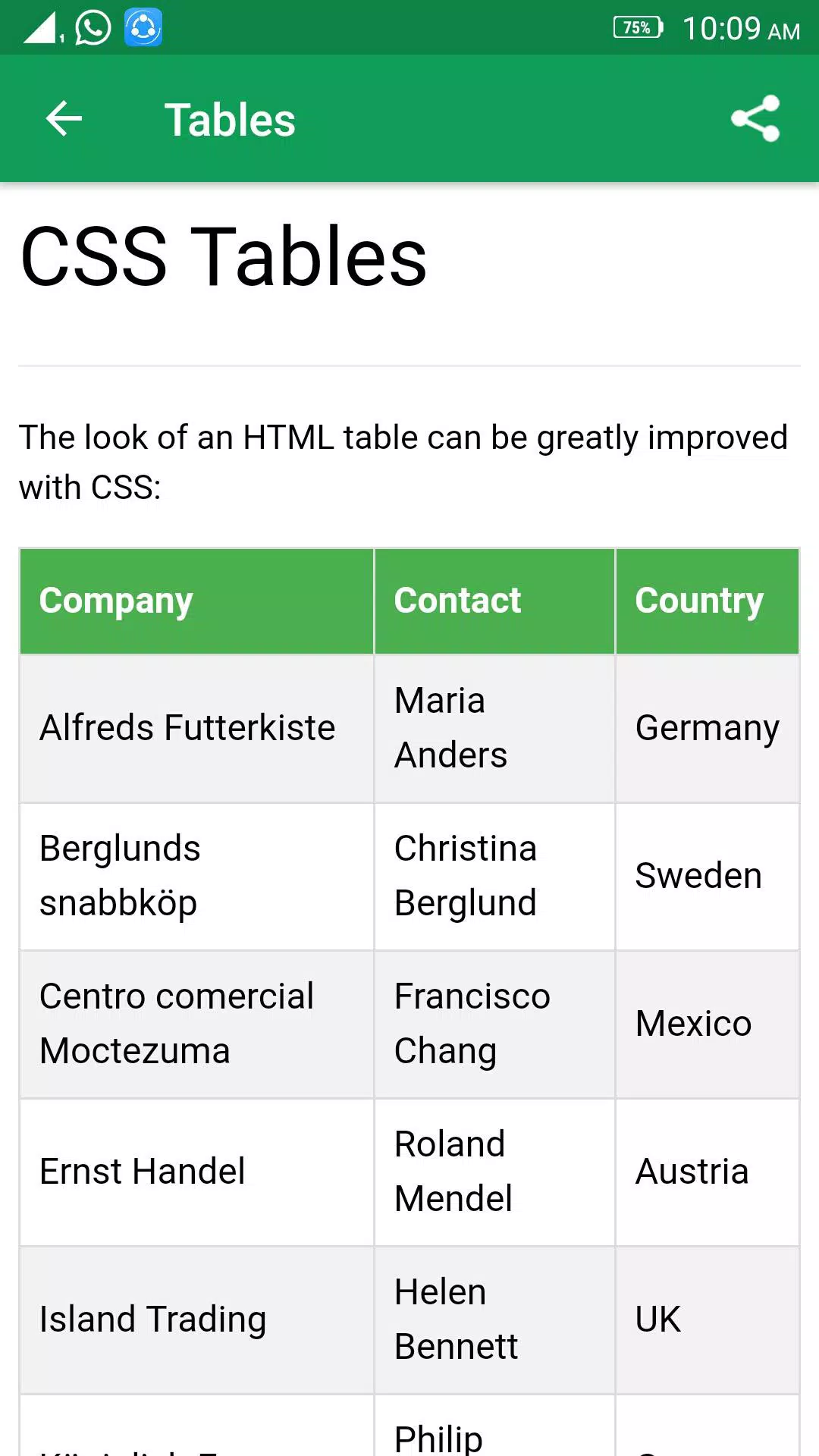
Task: Tap the signal strength icon
Action: point(42,27)
